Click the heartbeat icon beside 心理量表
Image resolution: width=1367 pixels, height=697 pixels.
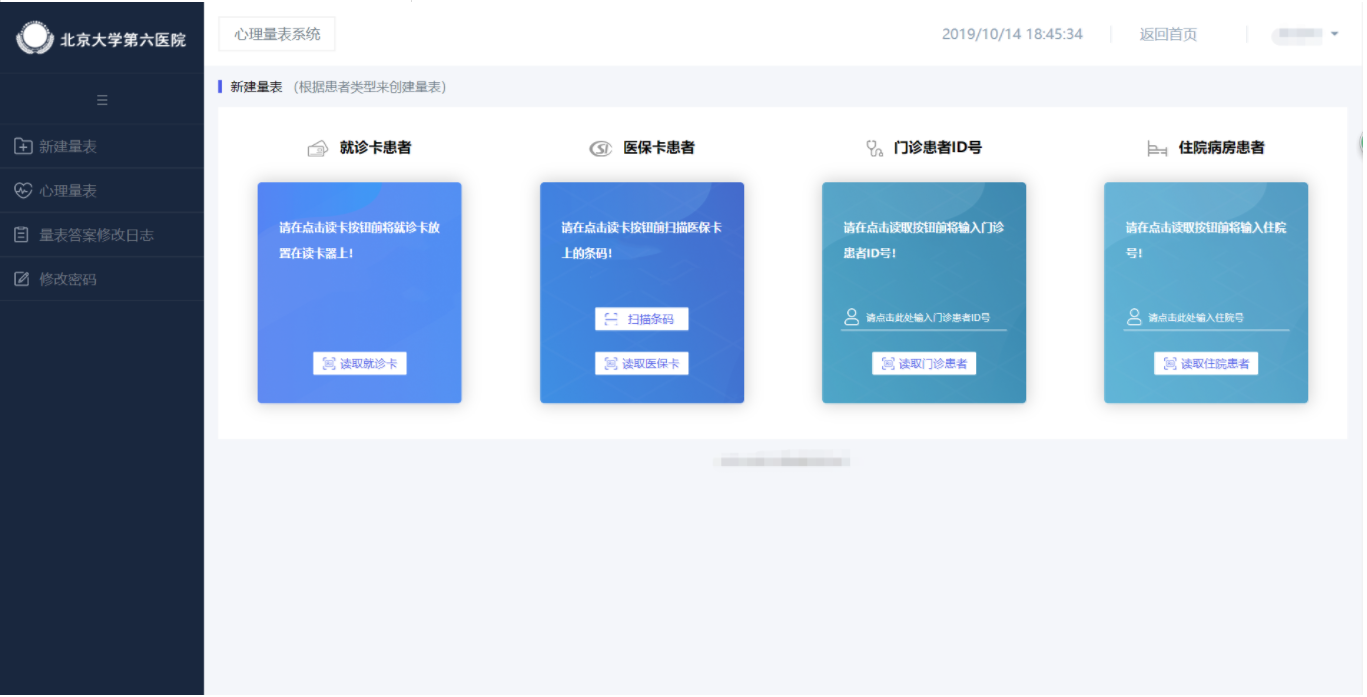(22, 189)
